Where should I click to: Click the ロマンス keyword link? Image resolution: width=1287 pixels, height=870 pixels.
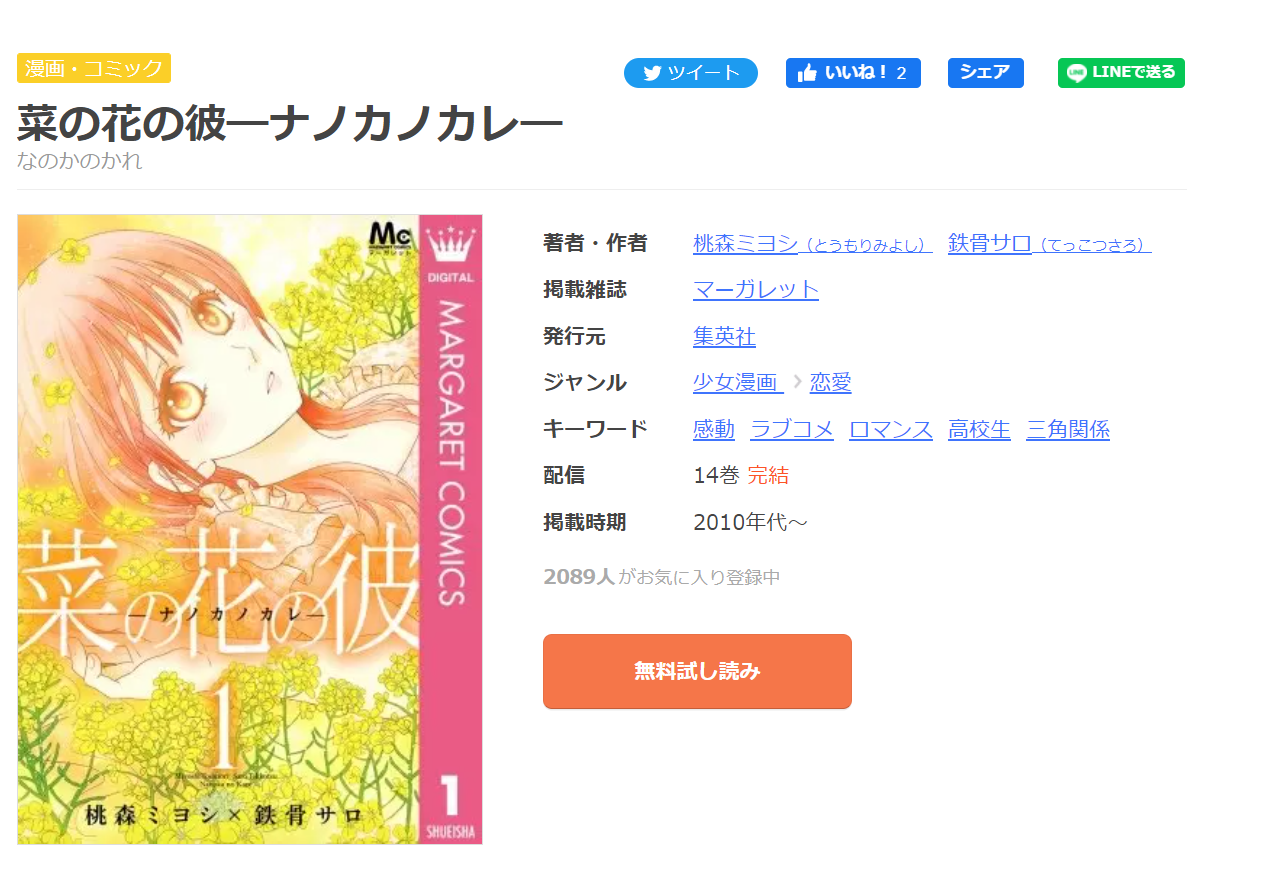coord(891,429)
